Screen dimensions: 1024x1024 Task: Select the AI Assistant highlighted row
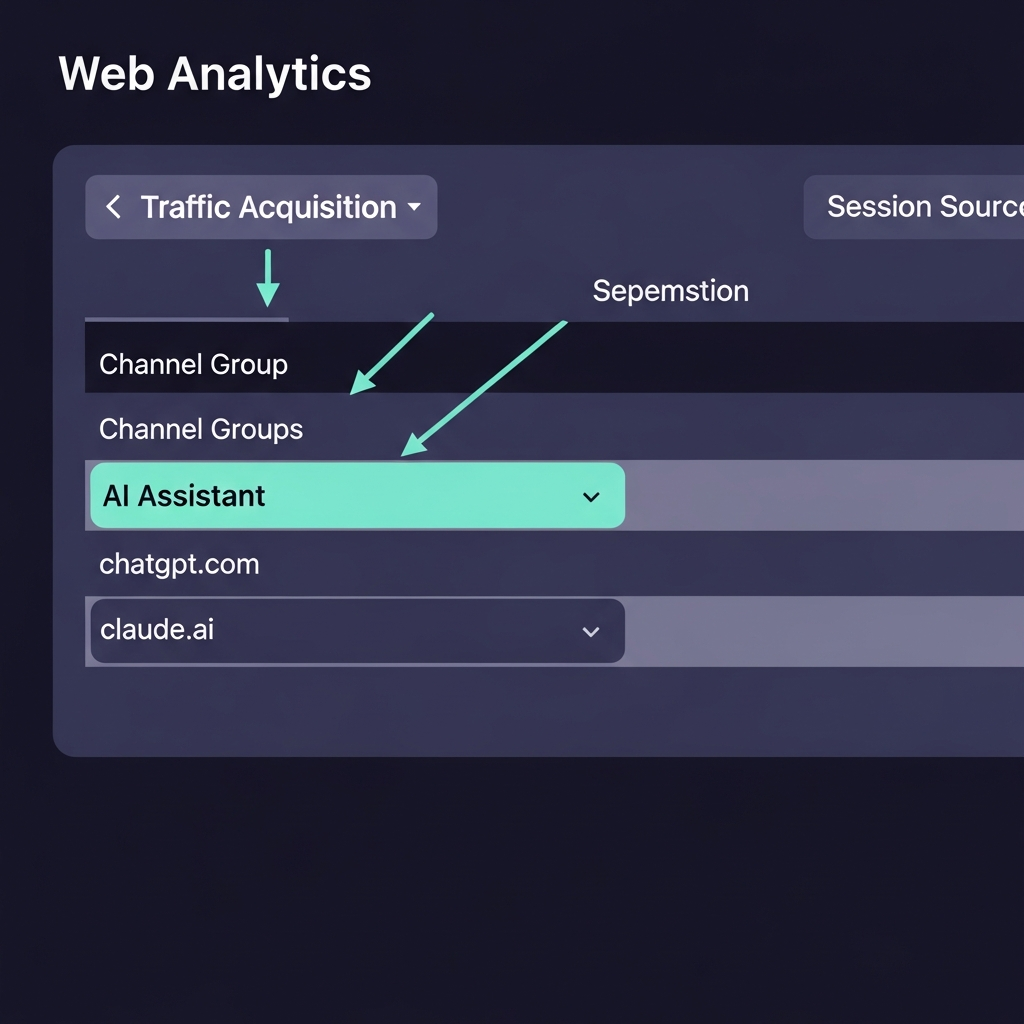pos(357,496)
